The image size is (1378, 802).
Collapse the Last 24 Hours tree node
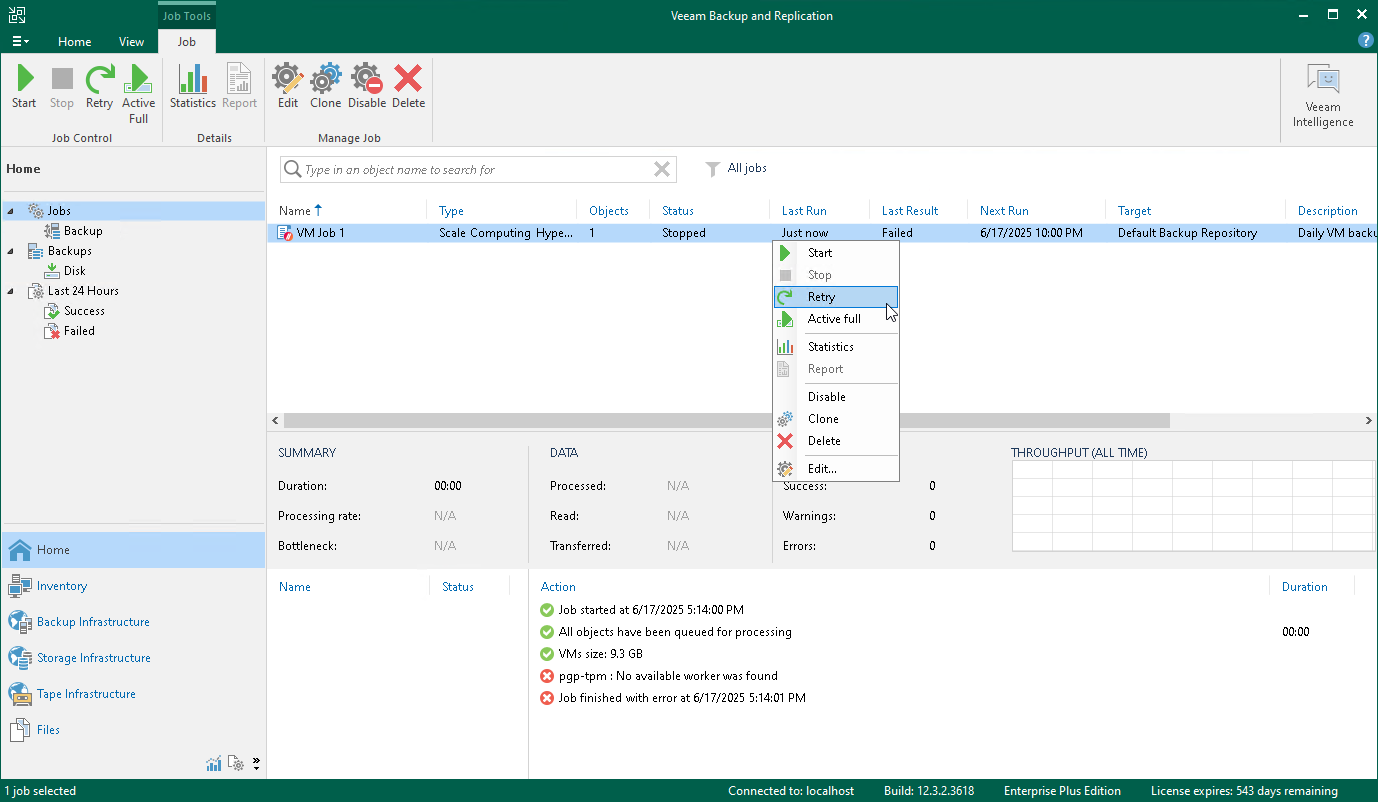[x=12, y=291]
